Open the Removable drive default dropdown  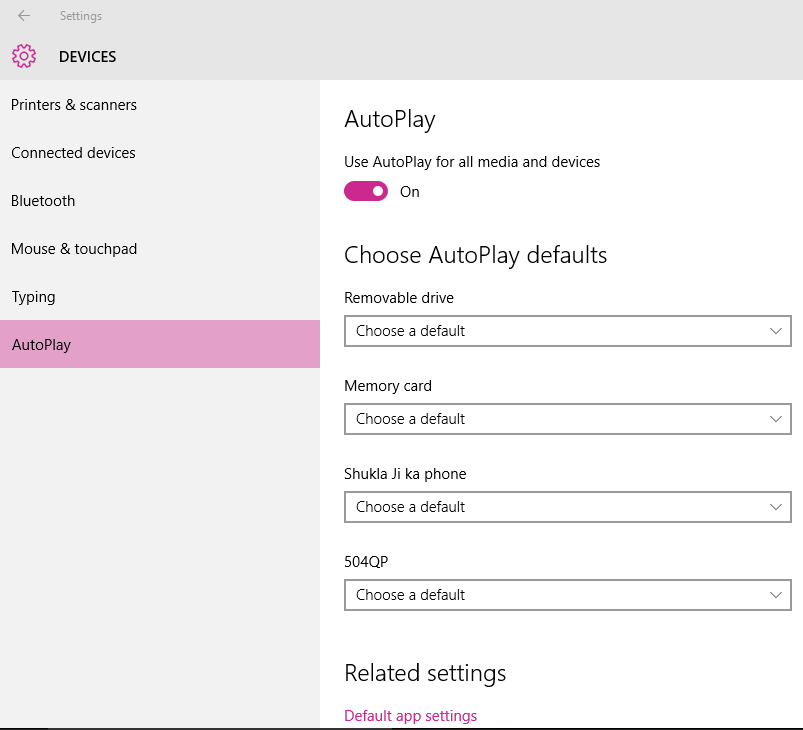567,331
